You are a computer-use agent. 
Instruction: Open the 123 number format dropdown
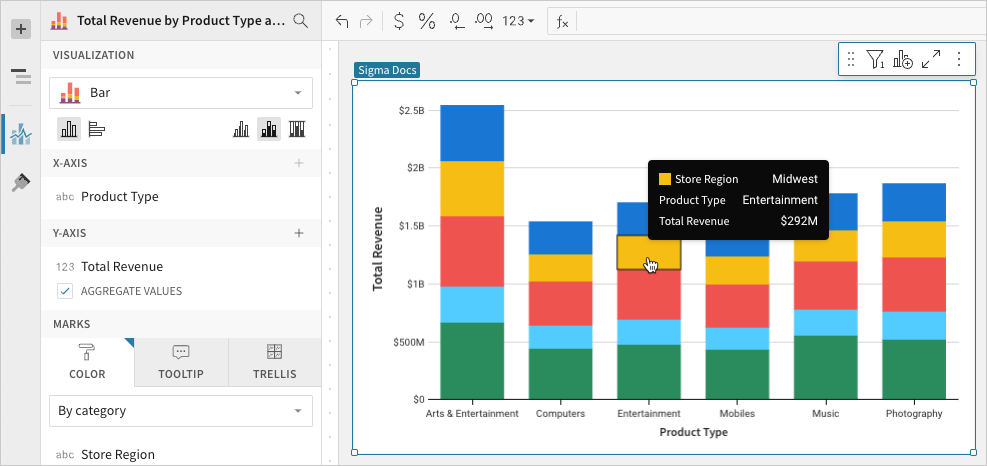click(x=517, y=21)
